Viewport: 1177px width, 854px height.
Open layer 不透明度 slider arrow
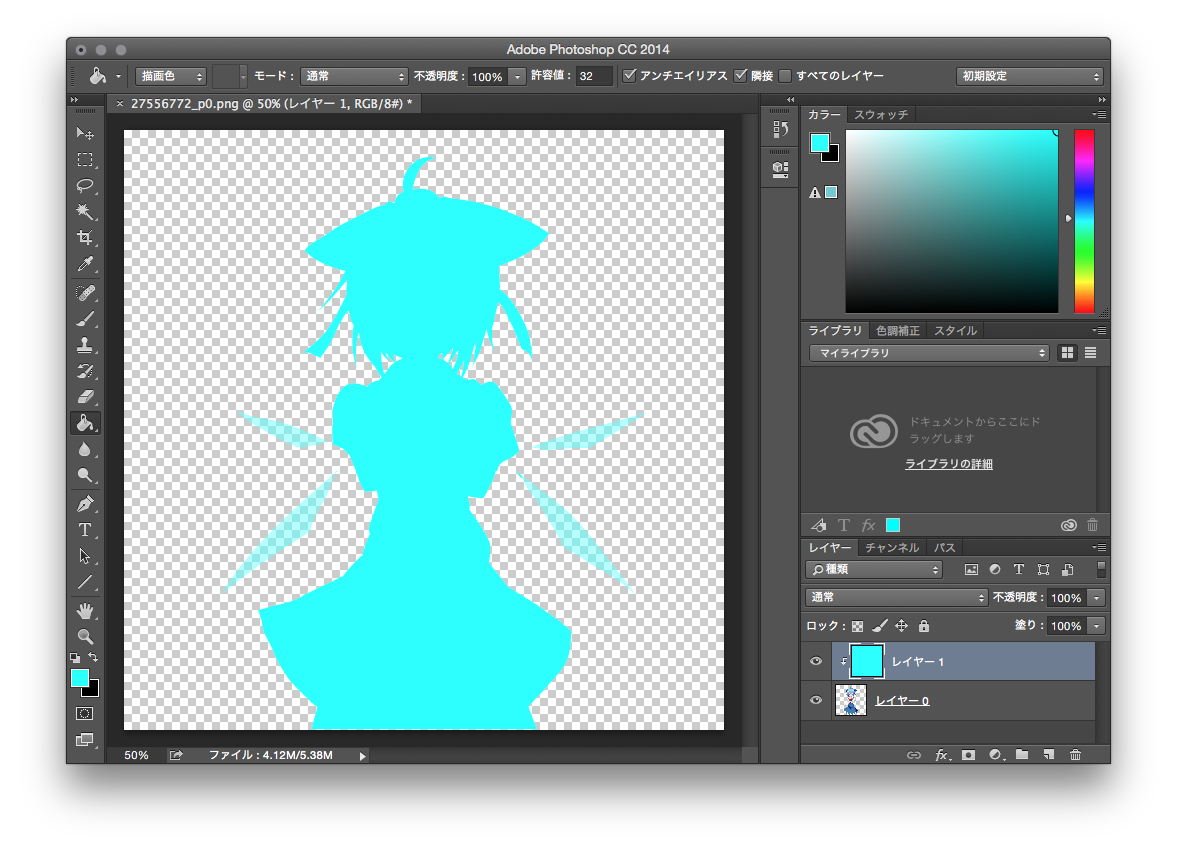[x=1097, y=598]
